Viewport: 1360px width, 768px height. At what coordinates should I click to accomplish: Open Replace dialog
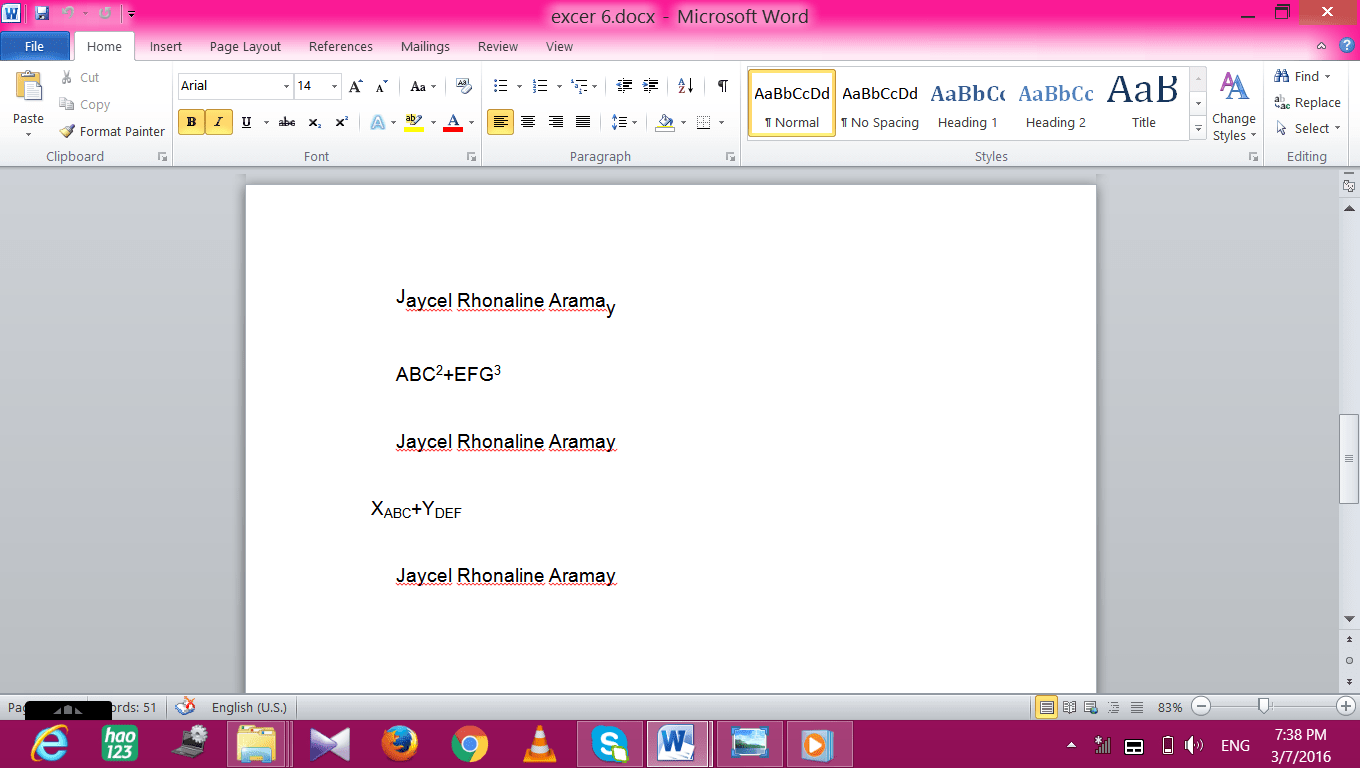coord(1307,102)
